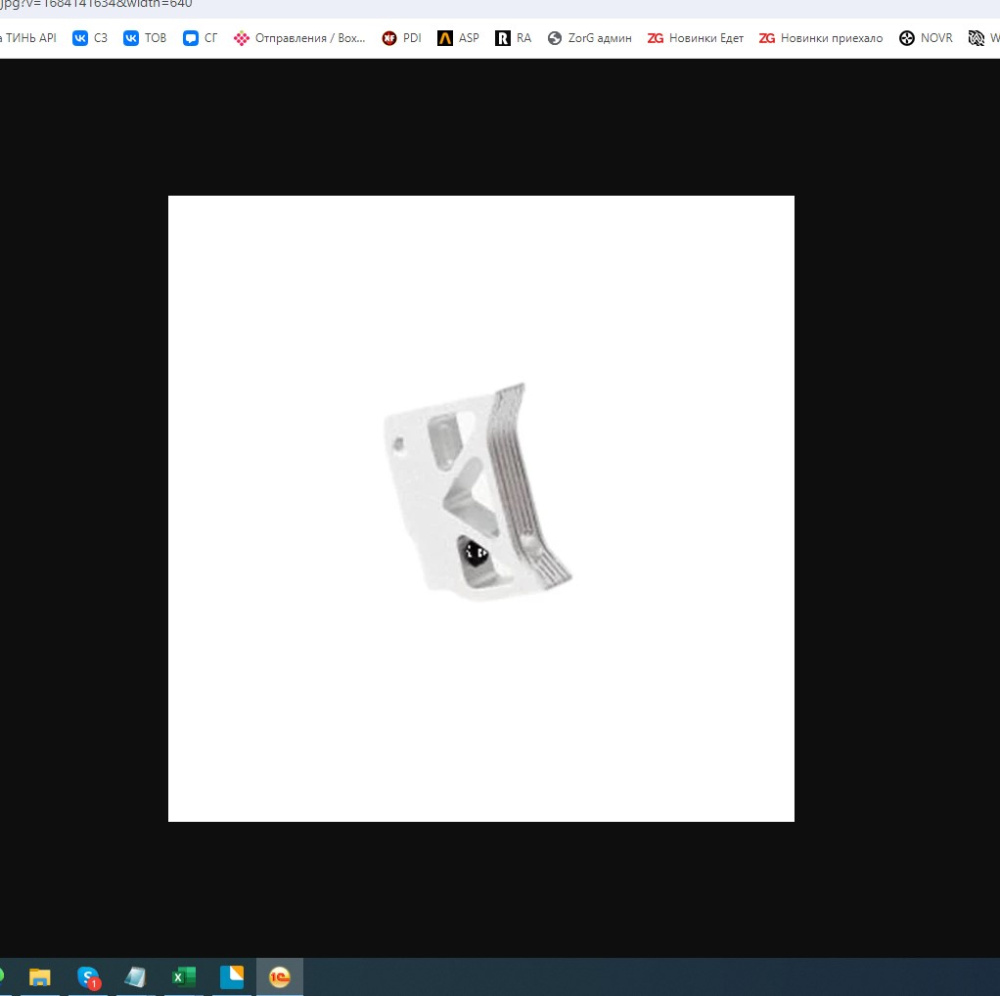Screen dimensions: 1000x996
Task: Open the blue-orange document app in taskbar
Action: [x=232, y=977]
